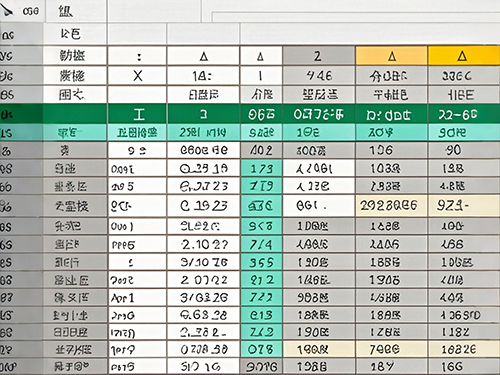Select the green header cell "22-66"

[464, 114]
